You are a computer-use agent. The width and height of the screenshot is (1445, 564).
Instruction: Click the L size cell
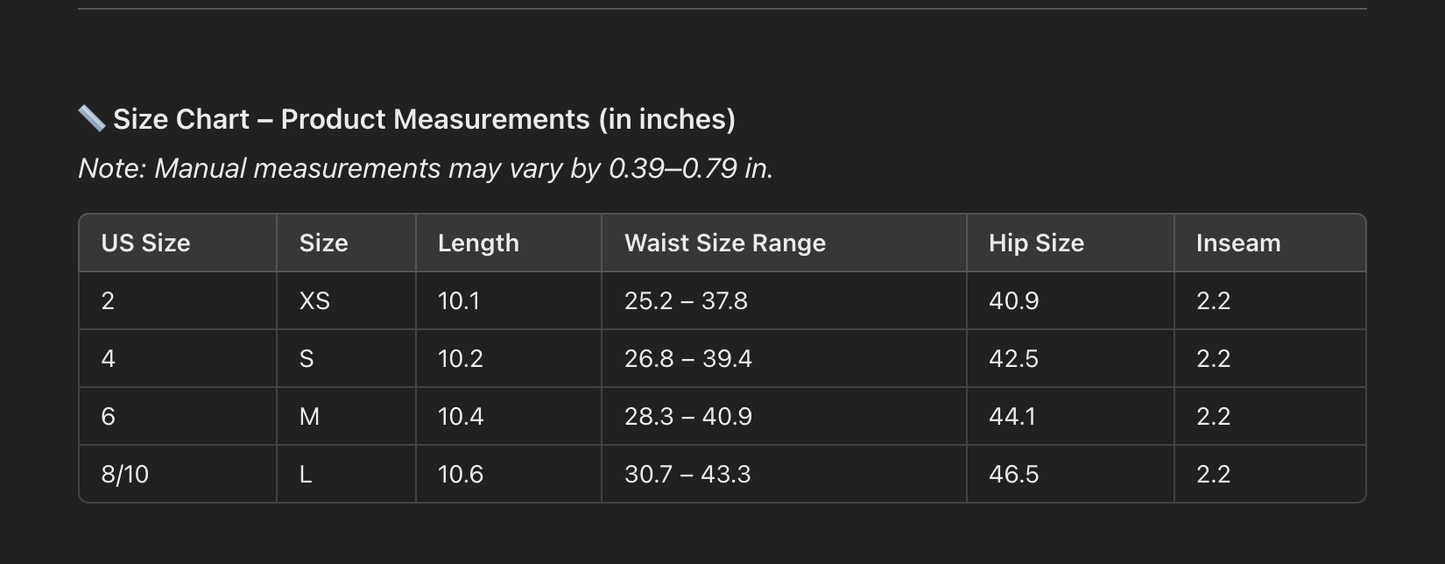(306, 474)
